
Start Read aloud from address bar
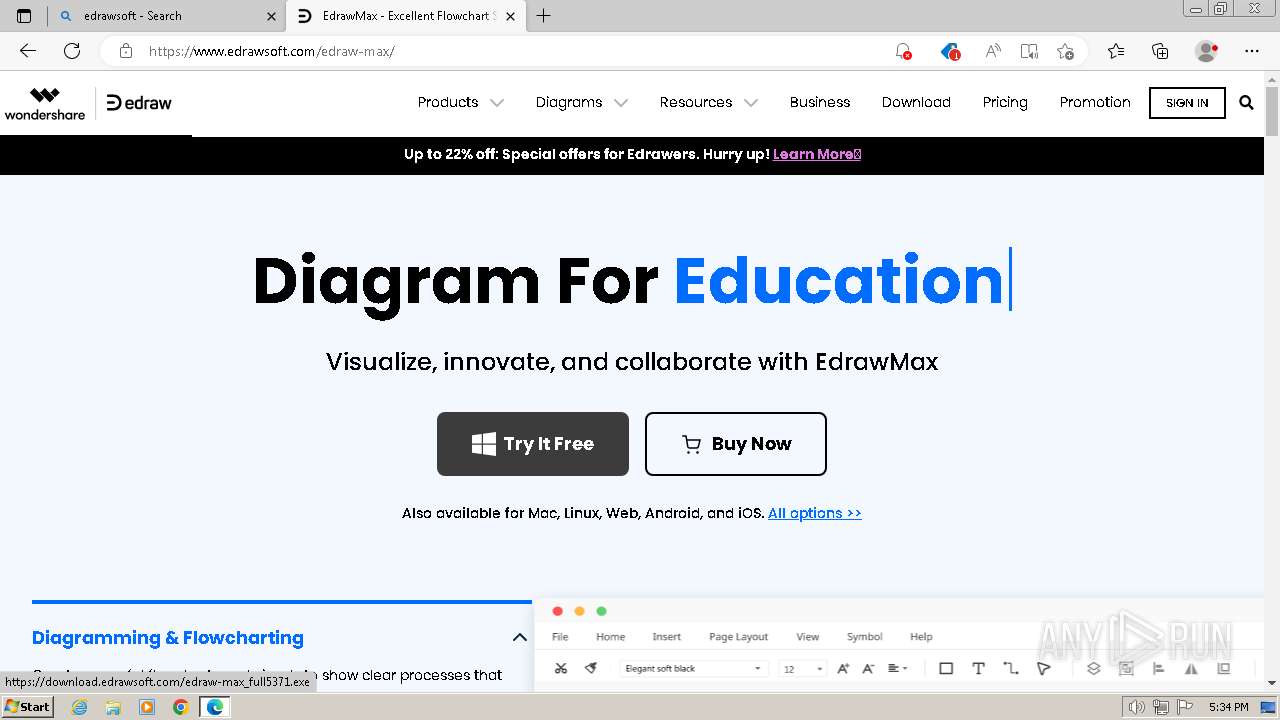click(992, 51)
